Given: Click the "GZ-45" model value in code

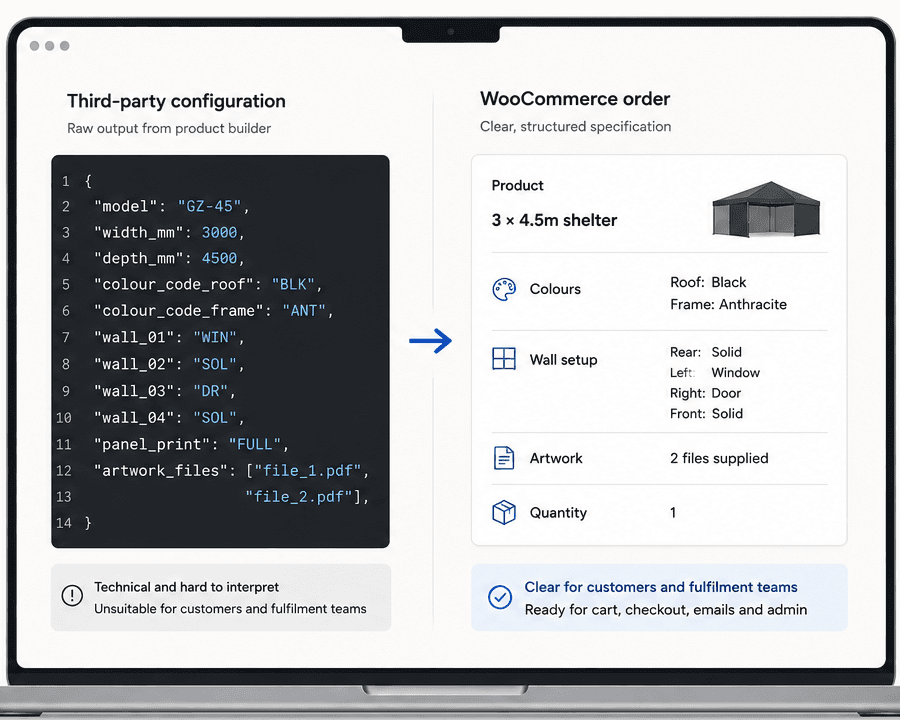Looking at the screenshot, I should (x=209, y=206).
